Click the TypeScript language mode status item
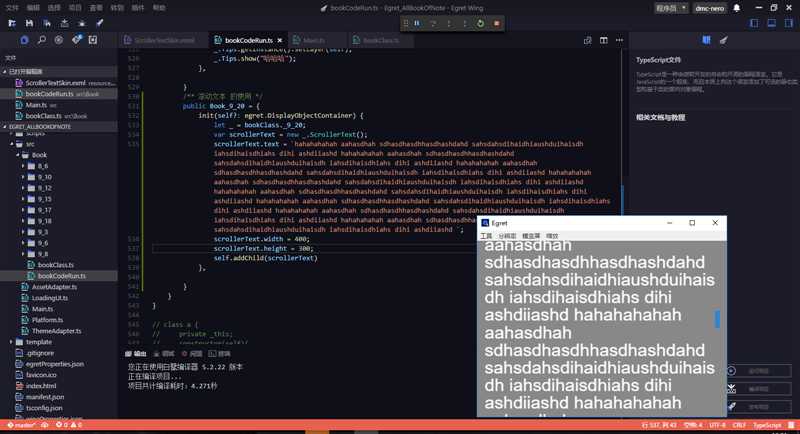The image size is (800, 434). (767, 425)
